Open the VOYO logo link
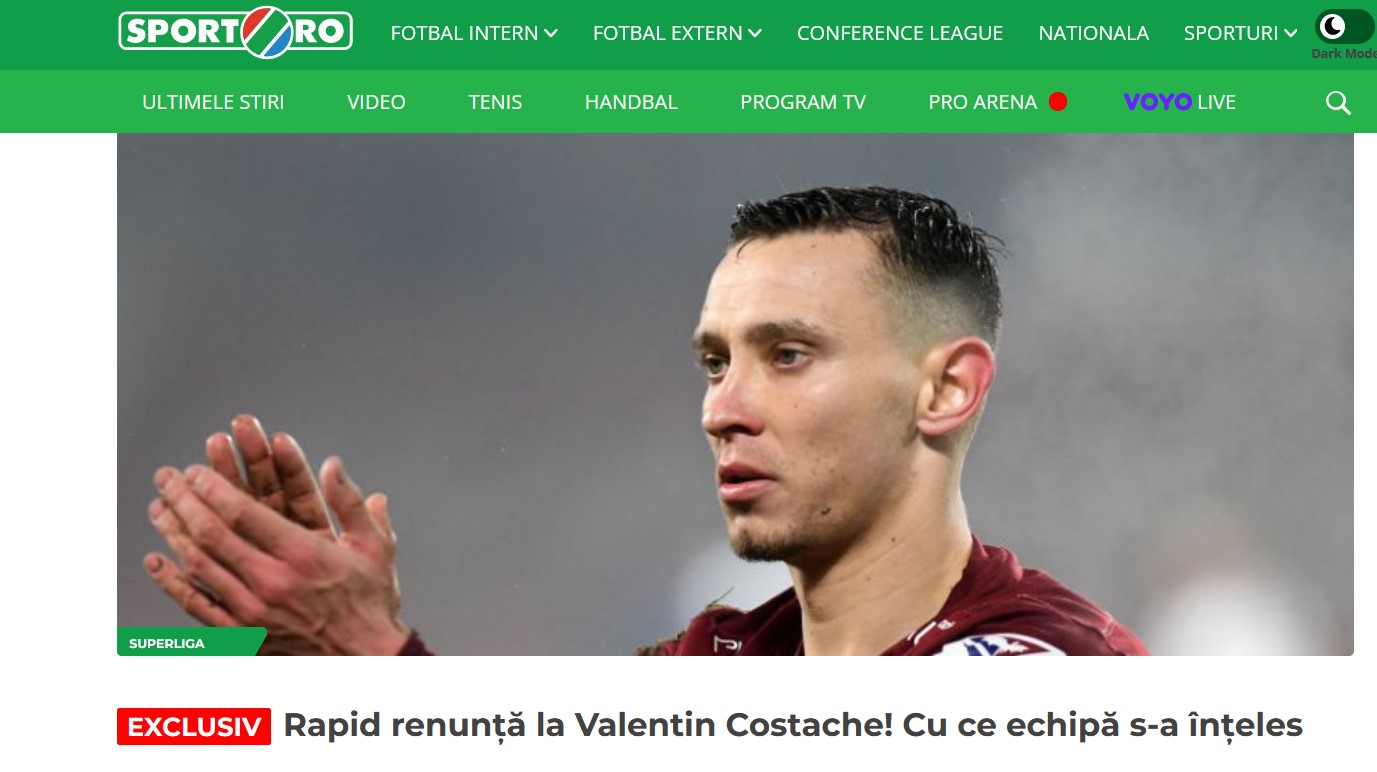Viewport: 1377px width, 772px height. pyautogui.click(x=1157, y=102)
